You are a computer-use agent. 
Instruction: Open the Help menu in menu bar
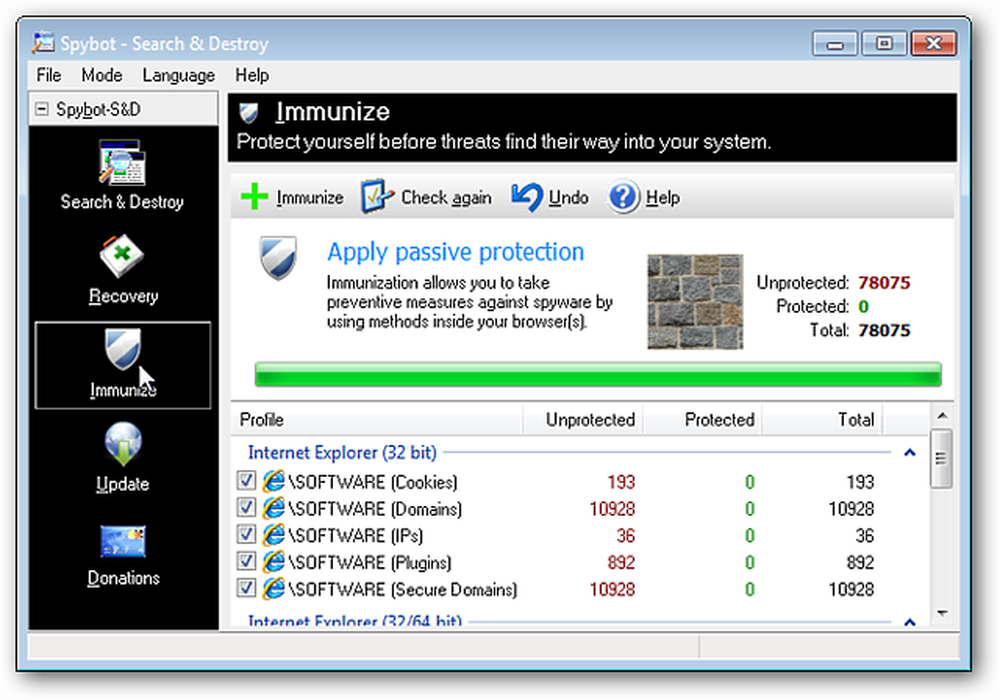(252, 75)
